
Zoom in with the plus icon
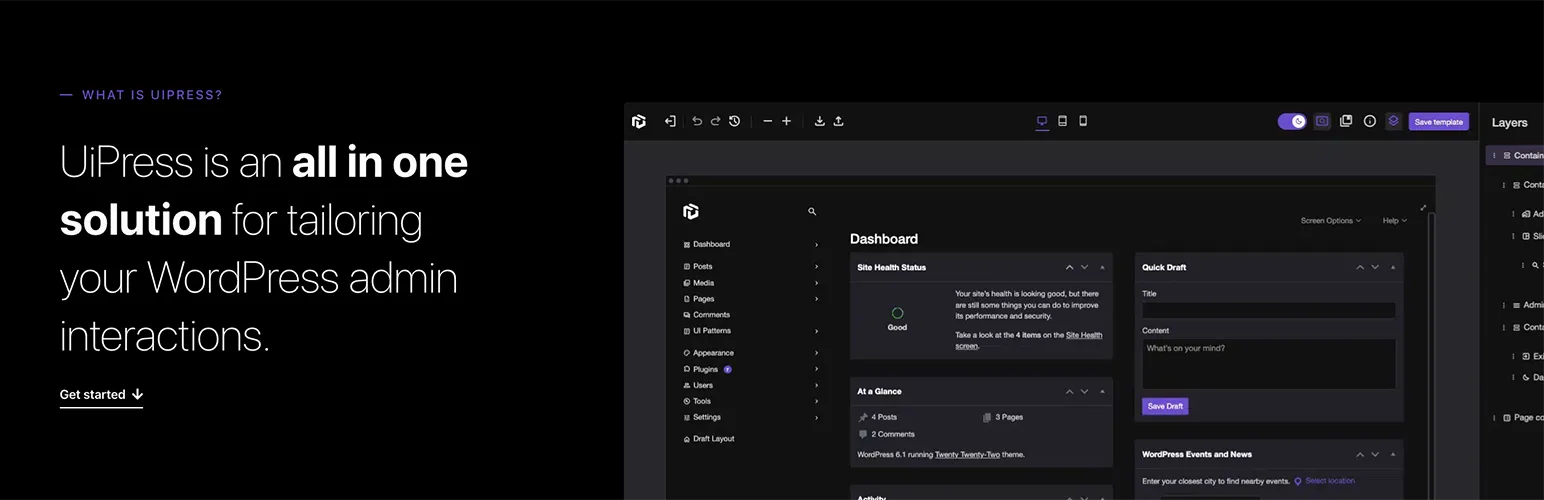(x=786, y=121)
